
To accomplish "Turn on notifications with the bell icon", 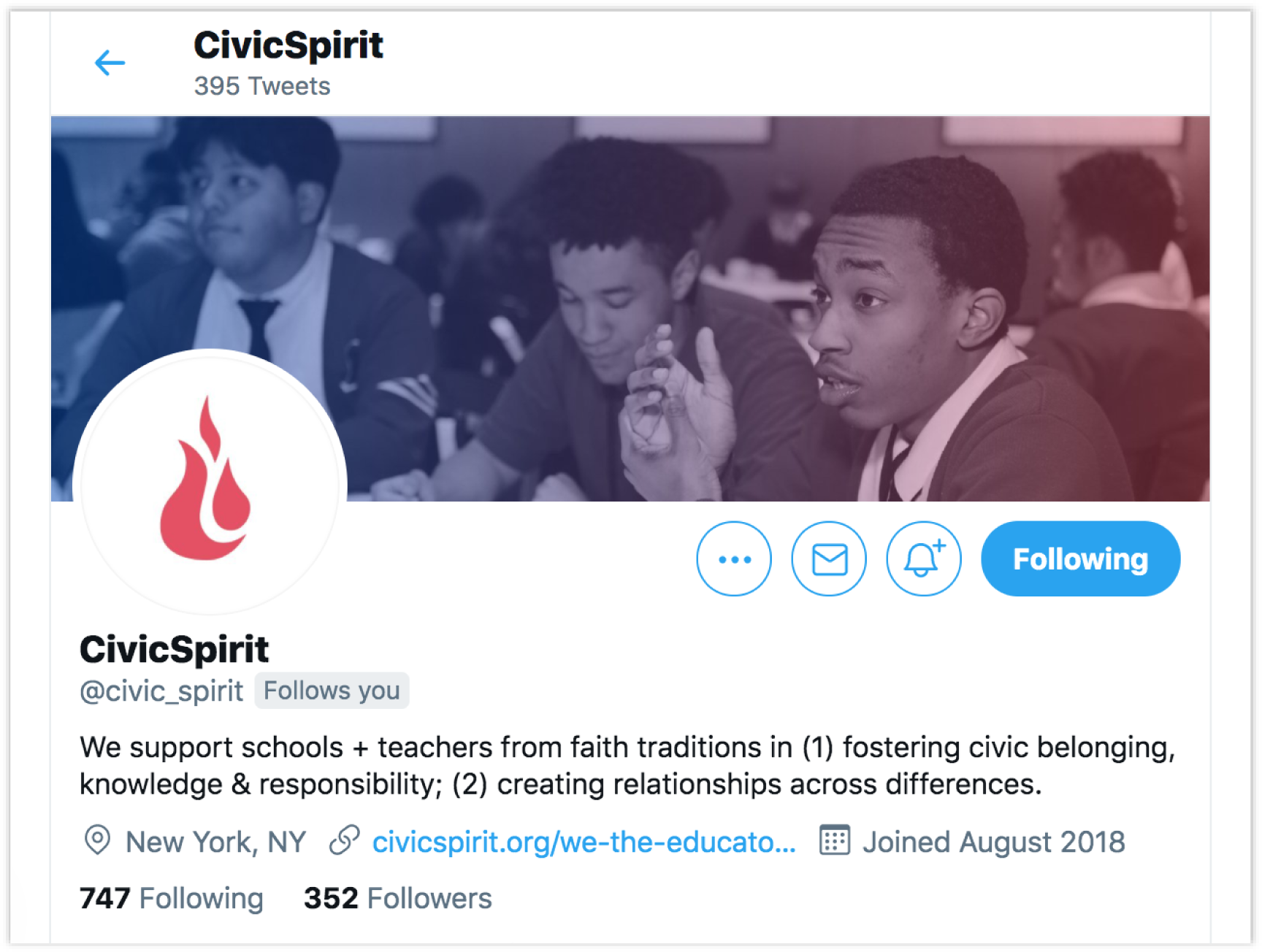I will [x=924, y=559].
